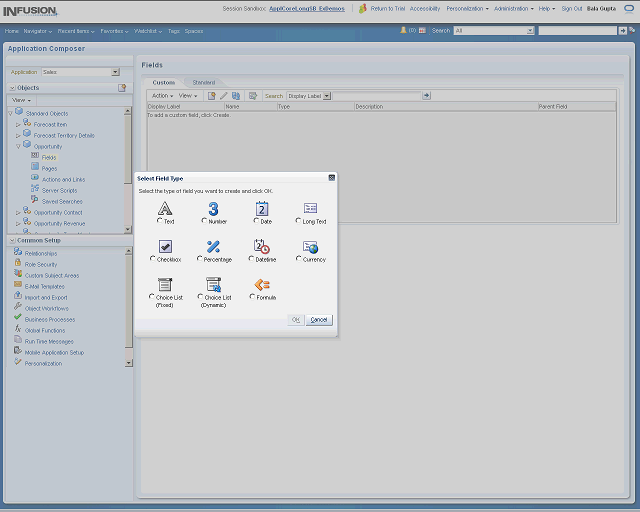Switch to the Standard fields tab

pyautogui.click(x=203, y=82)
